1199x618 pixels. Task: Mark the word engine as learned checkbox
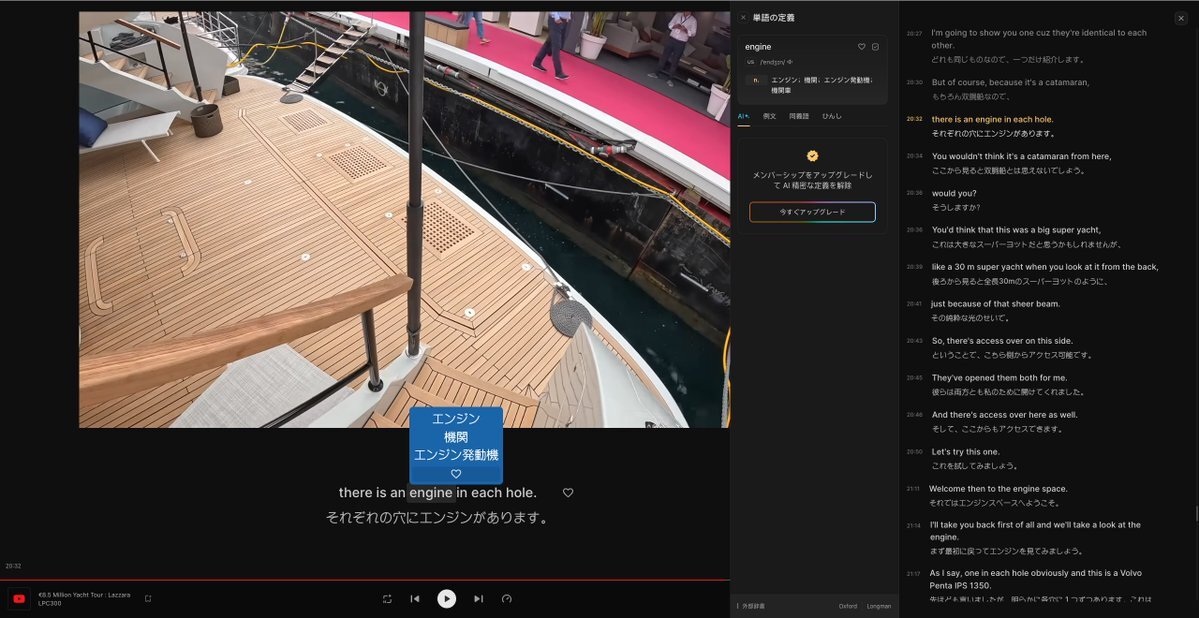click(x=875, y=47)
